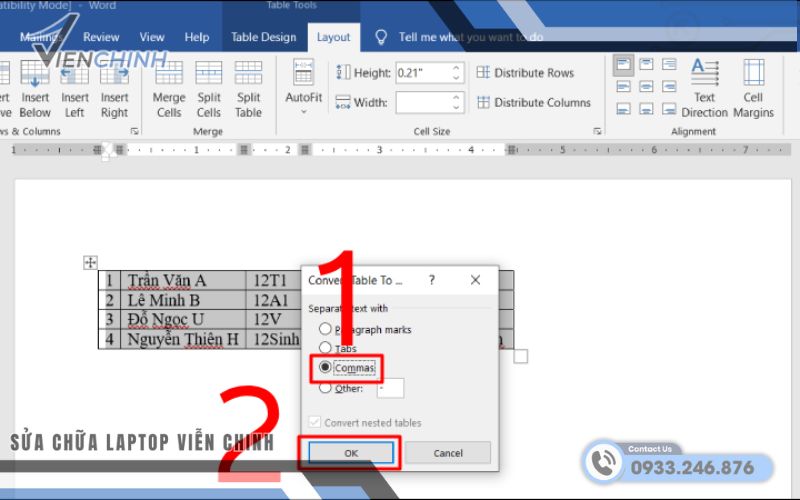Click dialog help question mark
Viewport: 800px width, 500px height.
432,280
